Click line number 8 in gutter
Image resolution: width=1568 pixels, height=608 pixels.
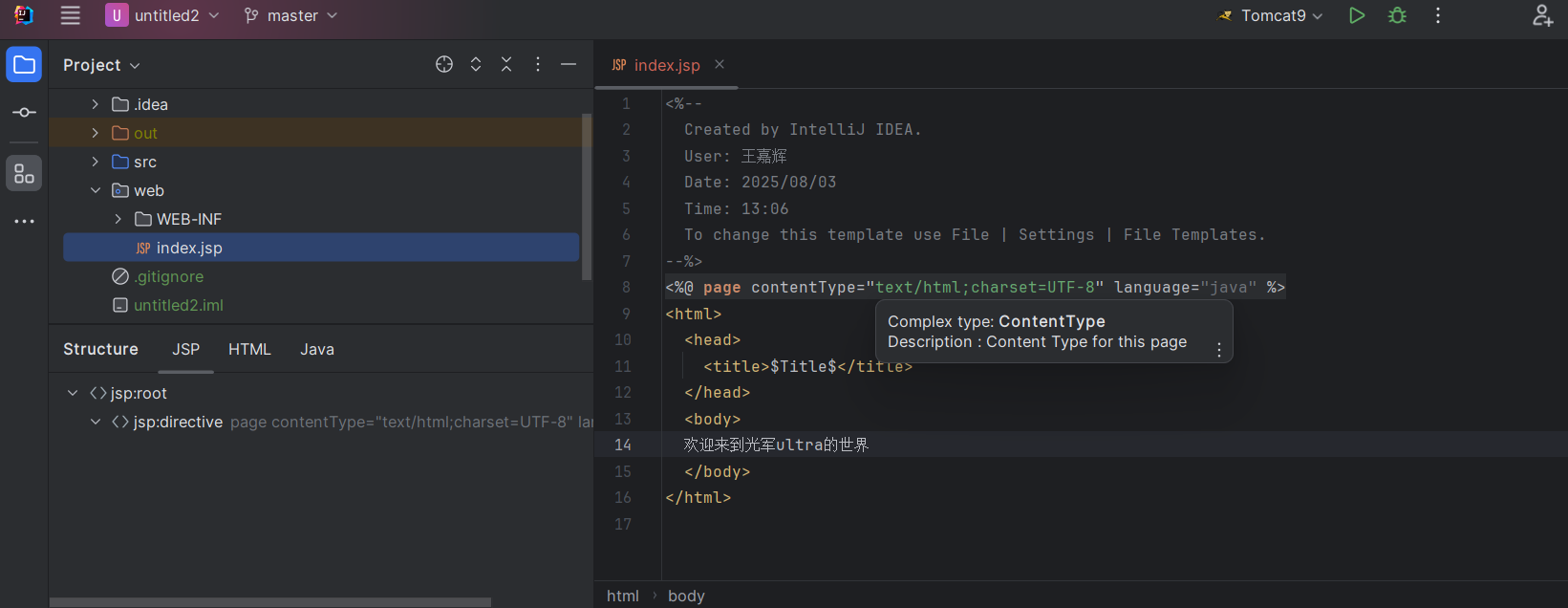626,287
